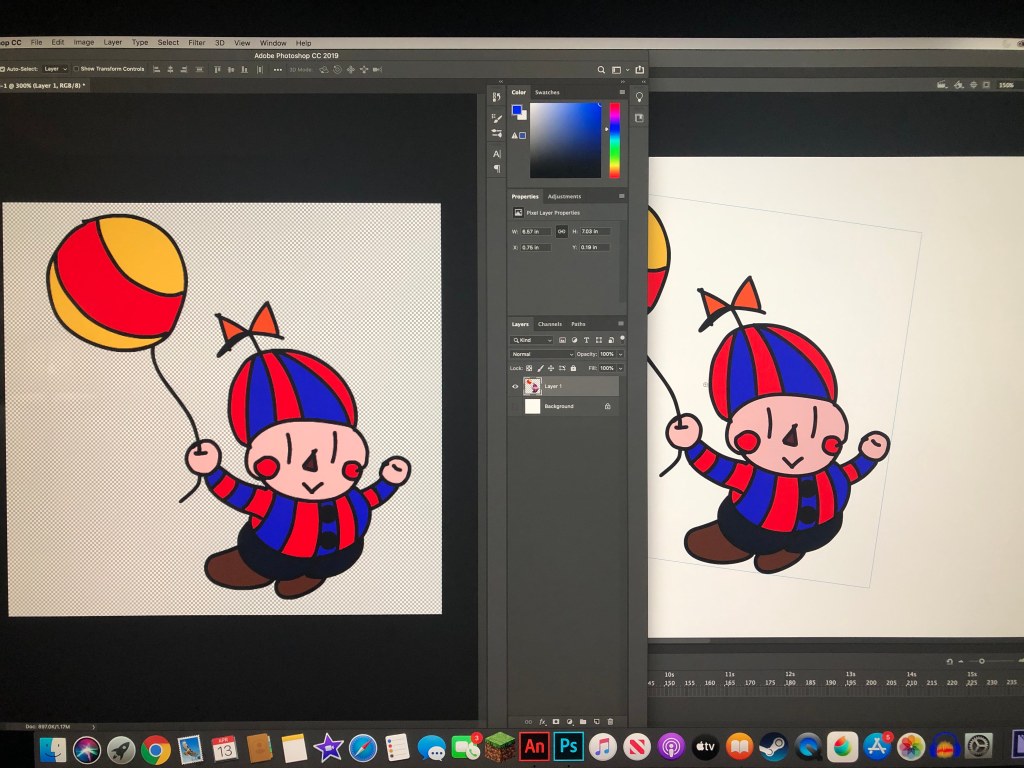Viewport: 1024px width, 768px height.
Task: Launch Adobe Animate from the dock
Action: click(x=534, y=746)
